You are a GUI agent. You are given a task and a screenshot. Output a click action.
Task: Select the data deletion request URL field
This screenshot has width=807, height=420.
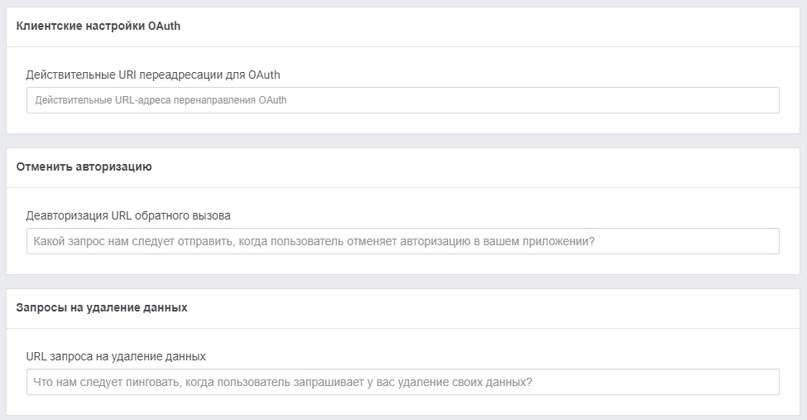point(403,382)
